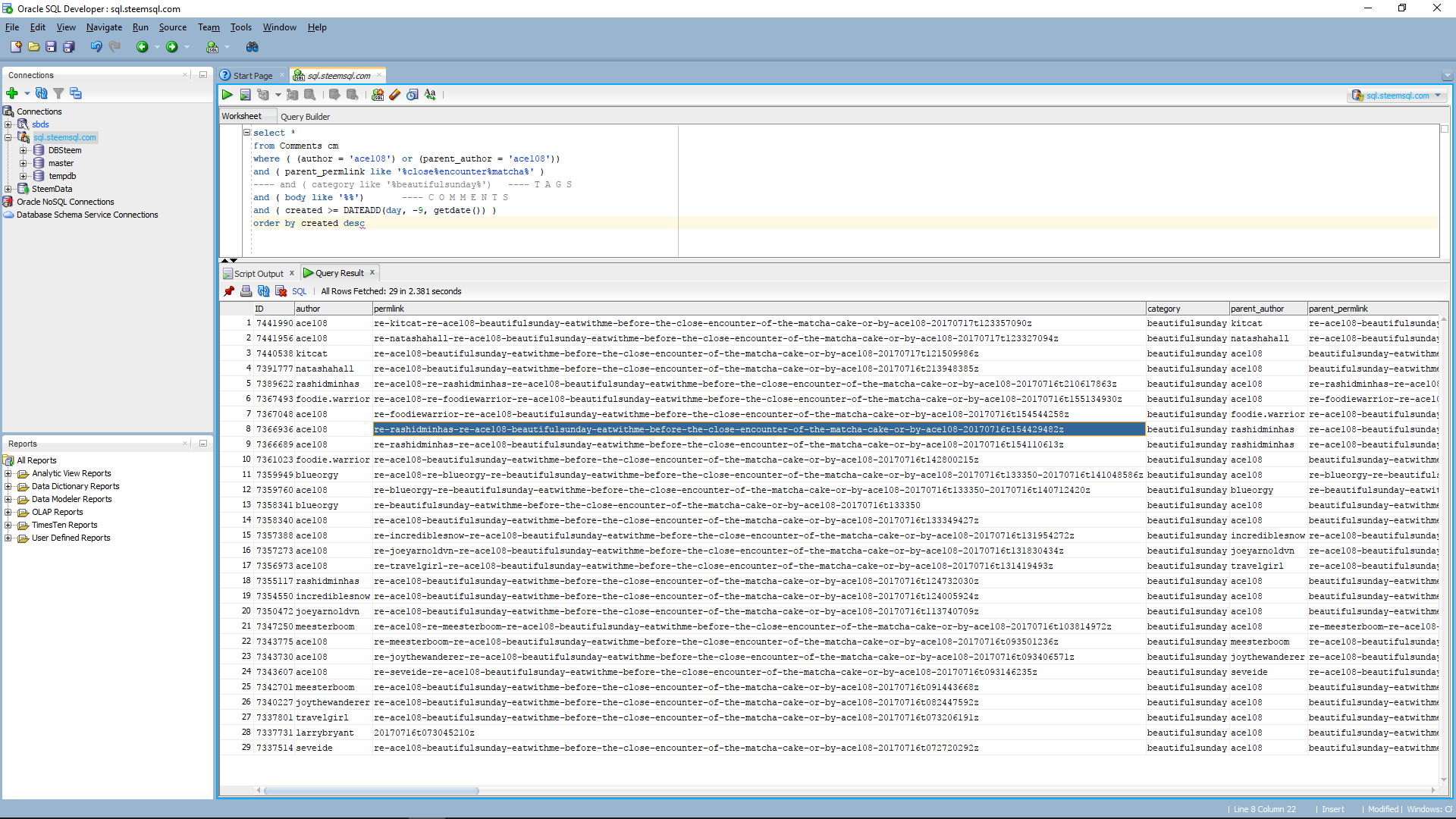Open the Tools menu
The image size is (1456, 819).
pos(240,27)
